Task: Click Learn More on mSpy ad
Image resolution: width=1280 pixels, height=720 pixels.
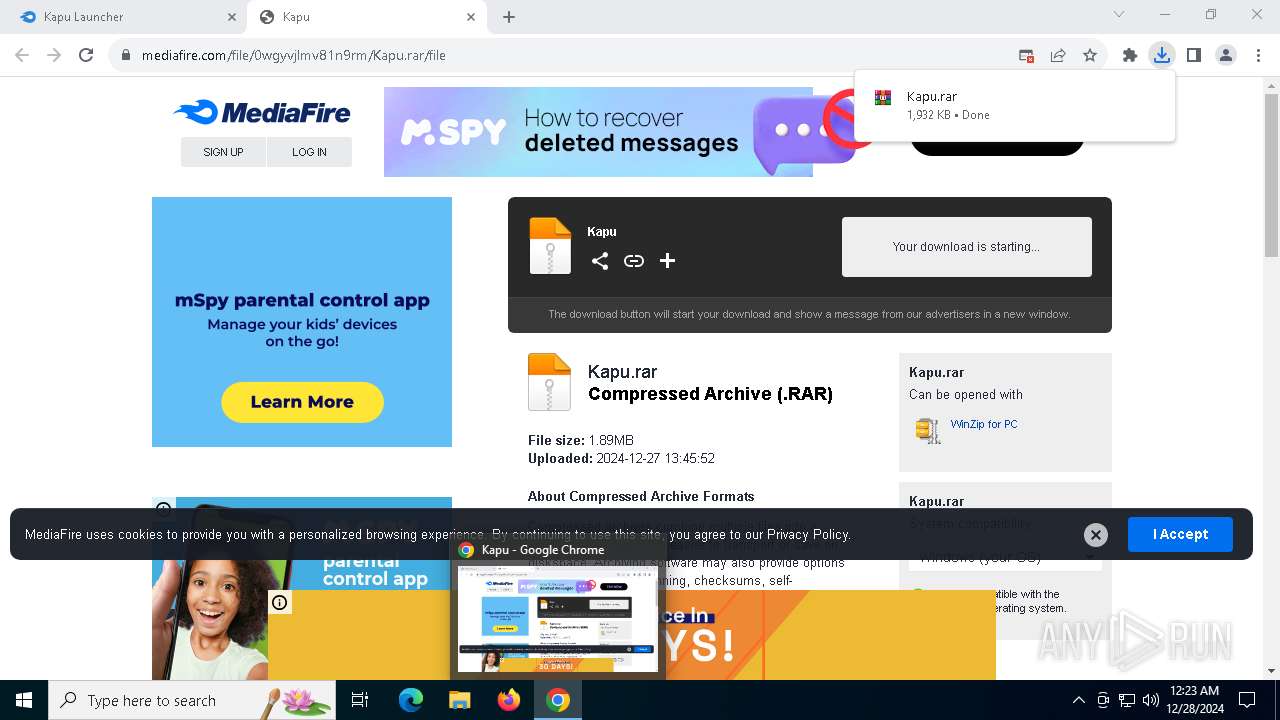Action: tap(302, 402)
